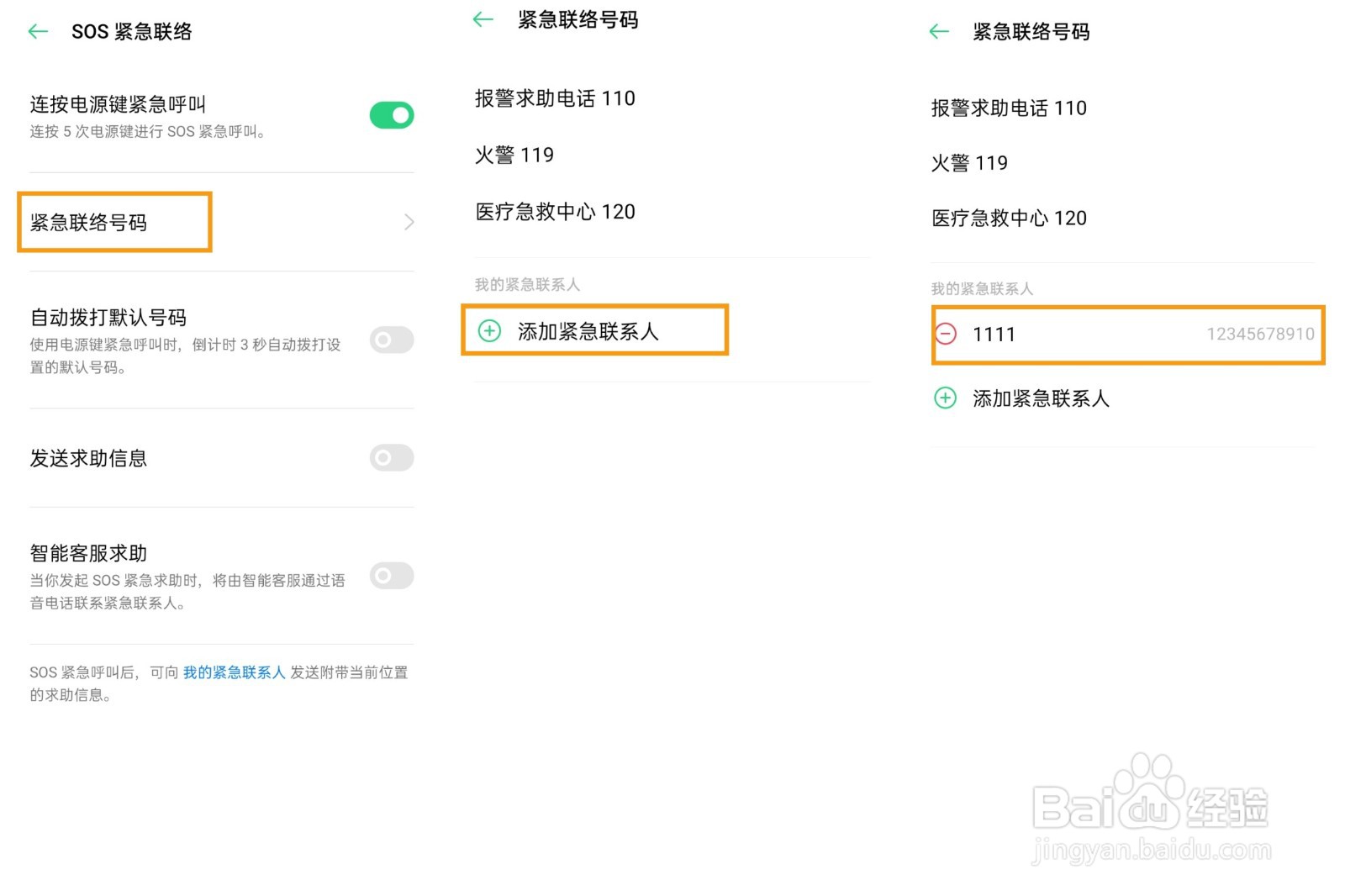Tap the green plus icon to add emergency contact

(x=488, y=330)
